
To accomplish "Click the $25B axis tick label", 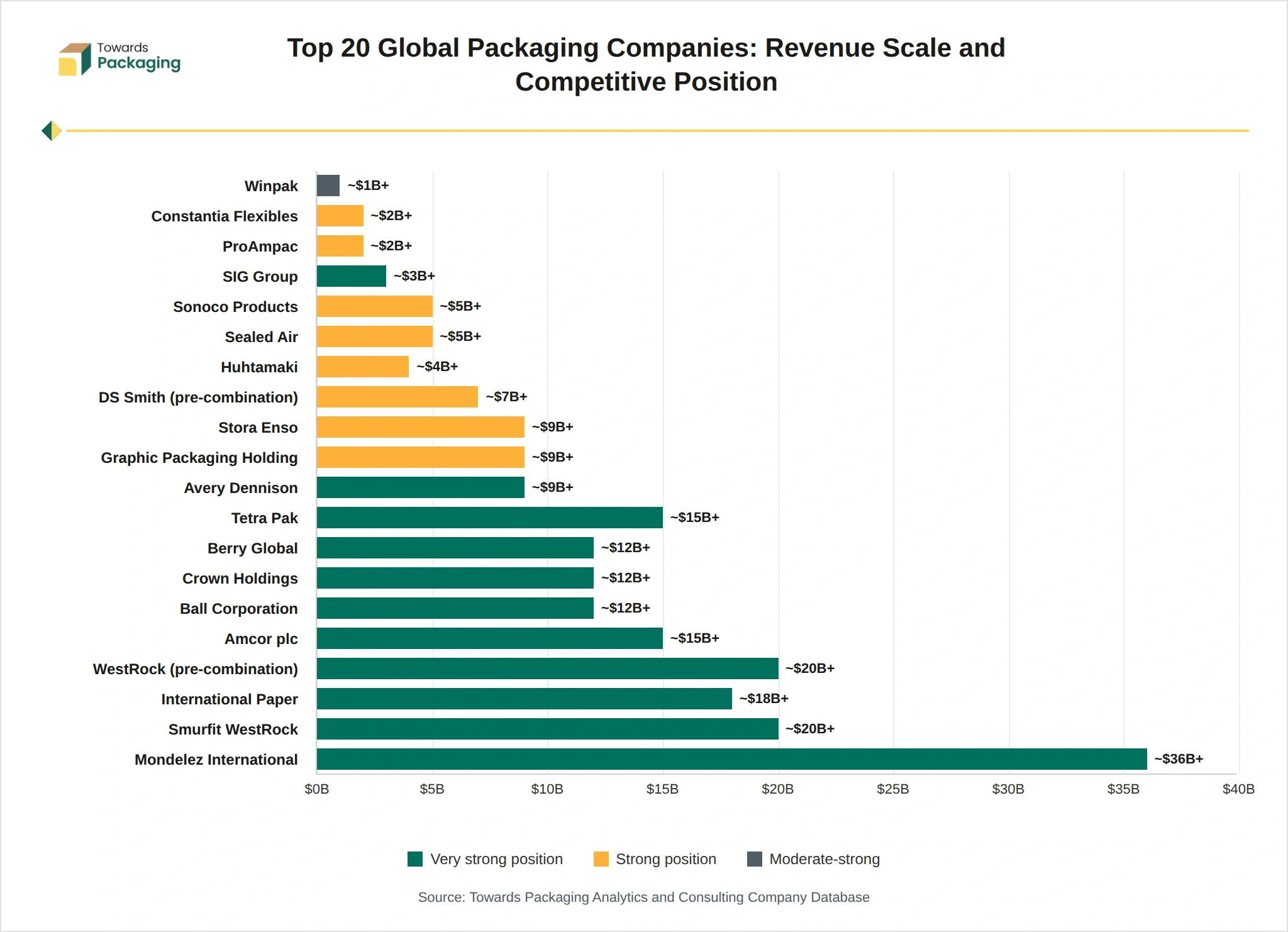I will (893, 789).
